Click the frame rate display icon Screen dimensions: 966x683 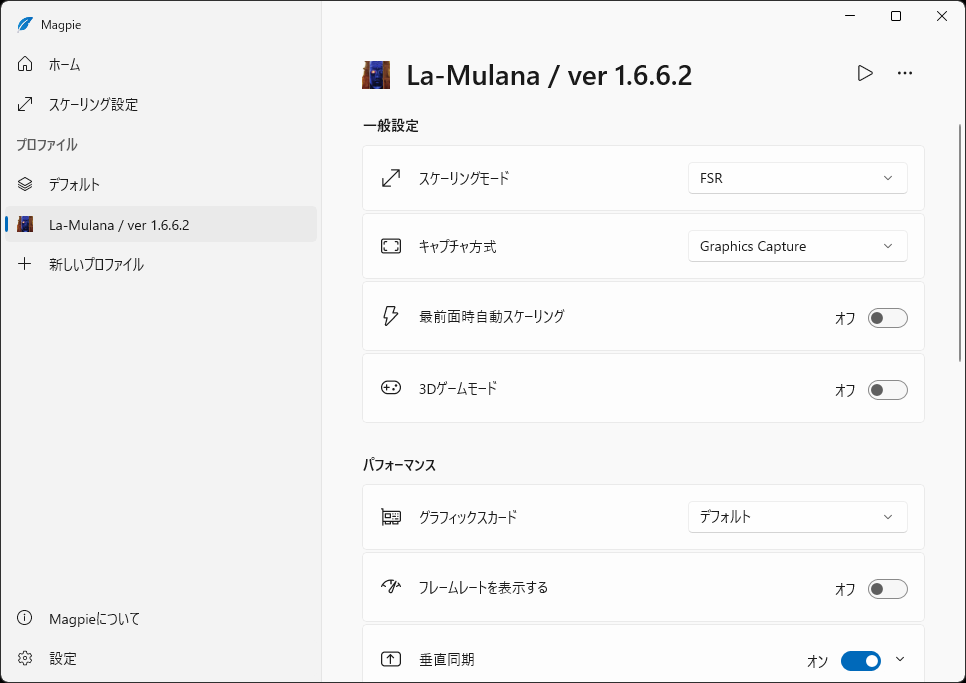(x=389, y=588)
